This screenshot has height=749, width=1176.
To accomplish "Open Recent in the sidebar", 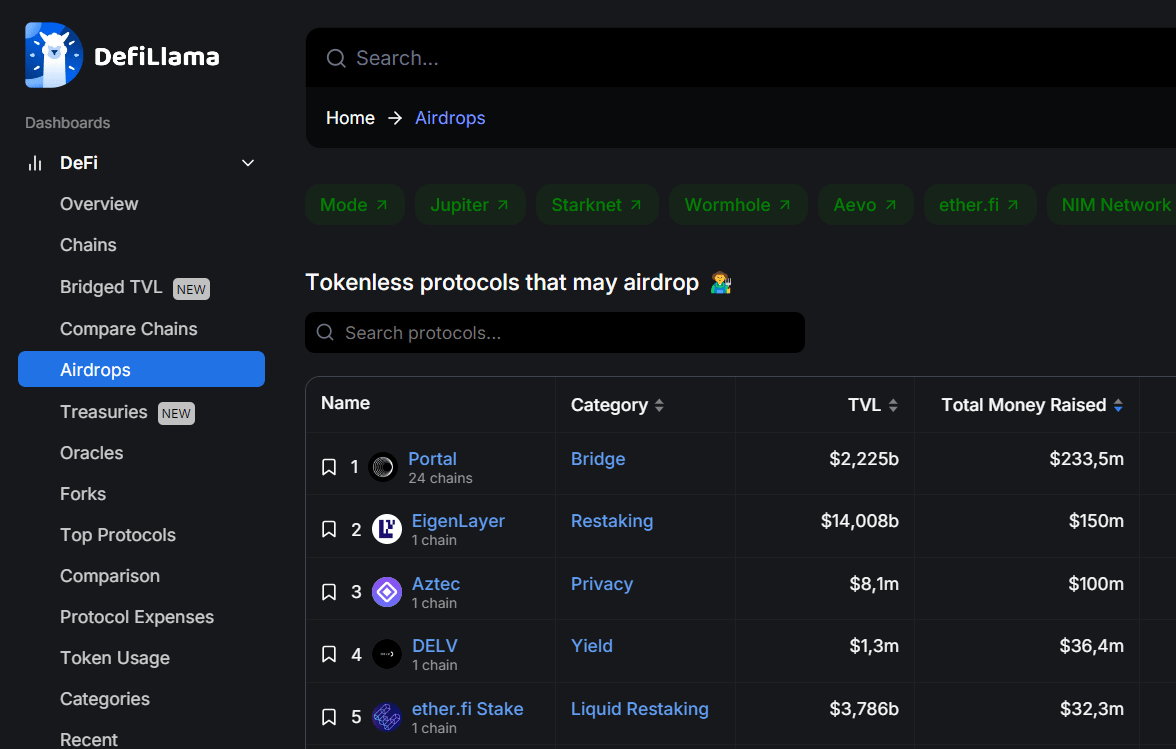I will pyautogui.click(x=88, y=739).
